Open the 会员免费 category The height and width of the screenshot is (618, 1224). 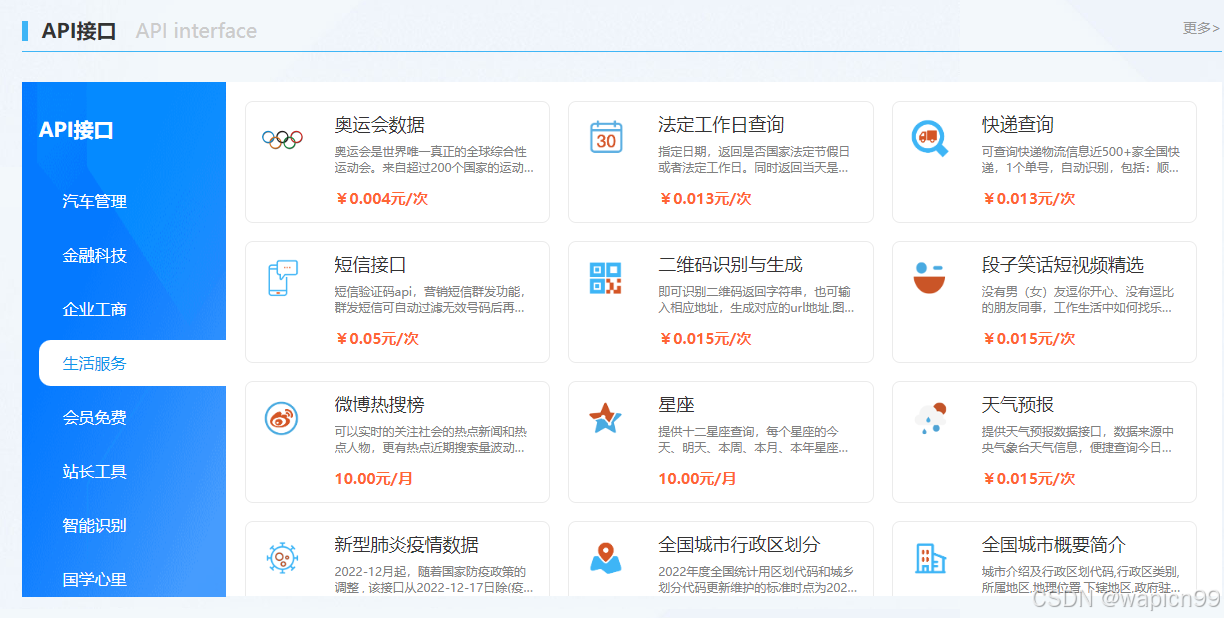click(x=95, y=417)
